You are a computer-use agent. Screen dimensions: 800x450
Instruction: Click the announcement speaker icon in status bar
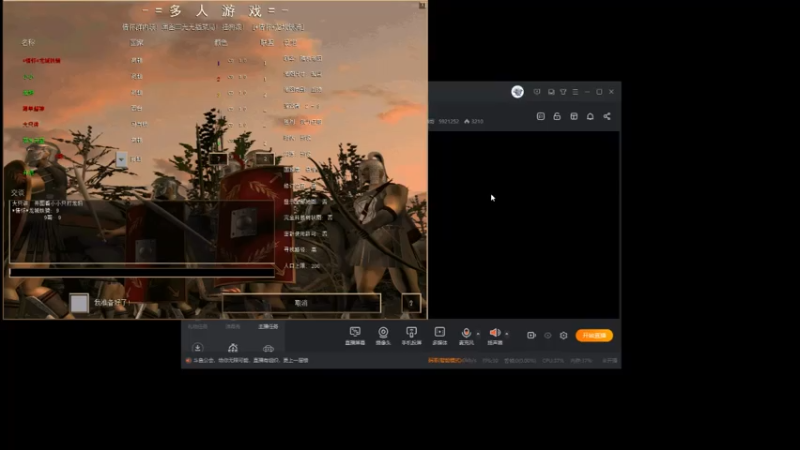pos(188,360)
